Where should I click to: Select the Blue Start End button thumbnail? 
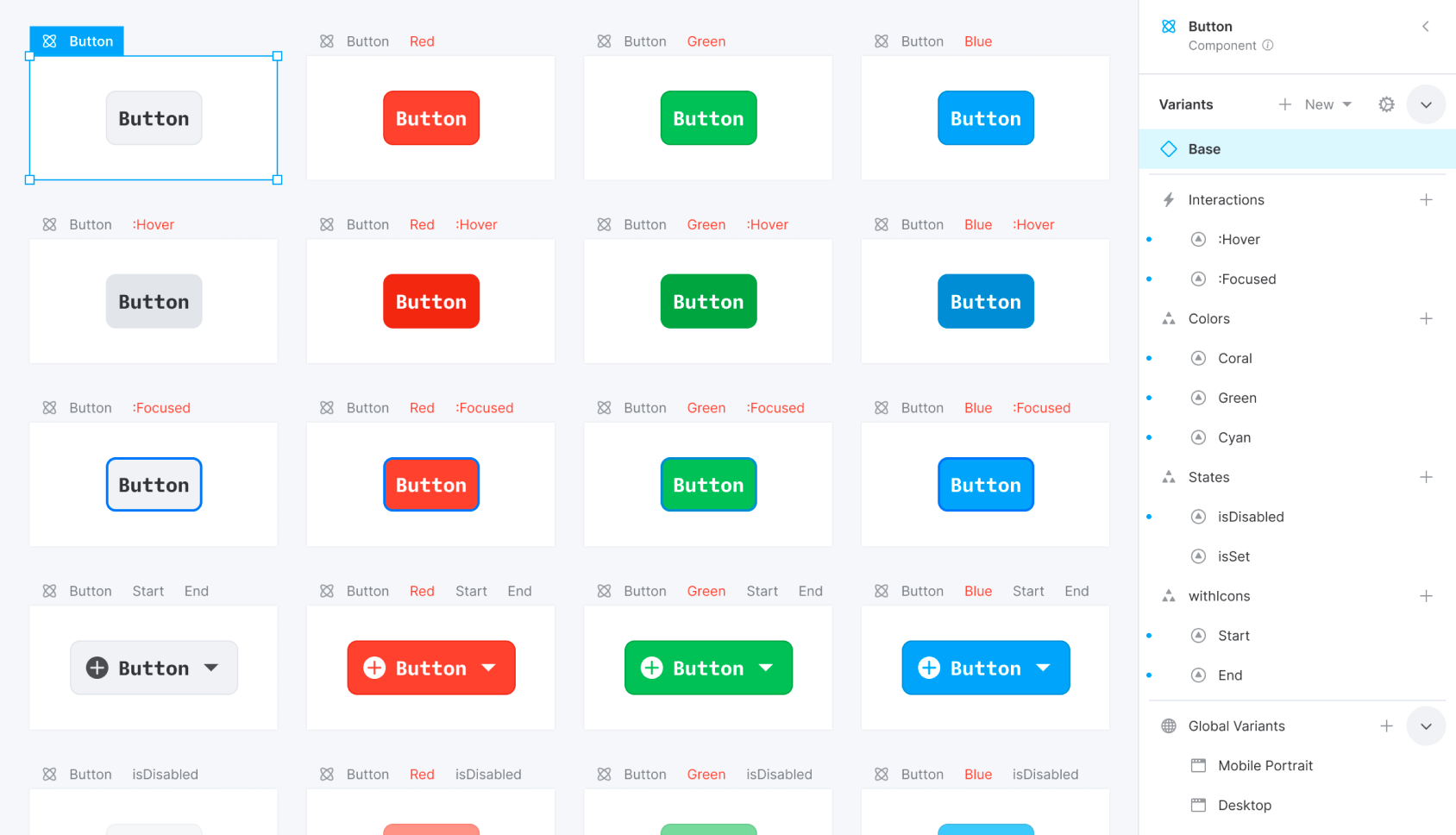coord(986,668)
